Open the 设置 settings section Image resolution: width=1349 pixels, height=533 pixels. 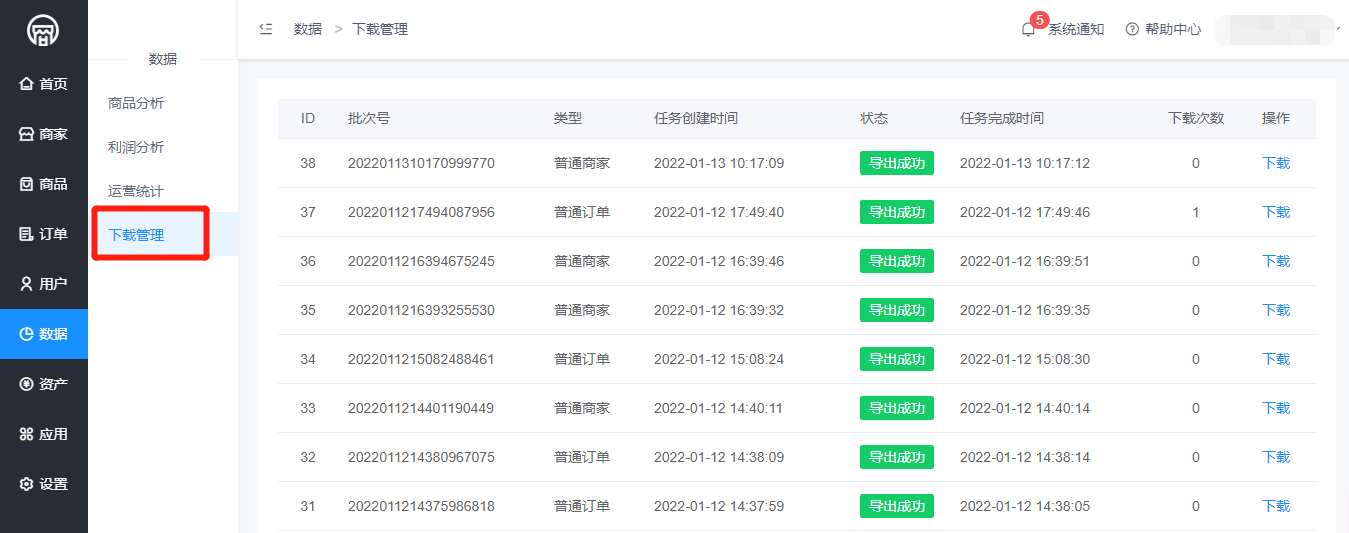[x=44, y=484]
